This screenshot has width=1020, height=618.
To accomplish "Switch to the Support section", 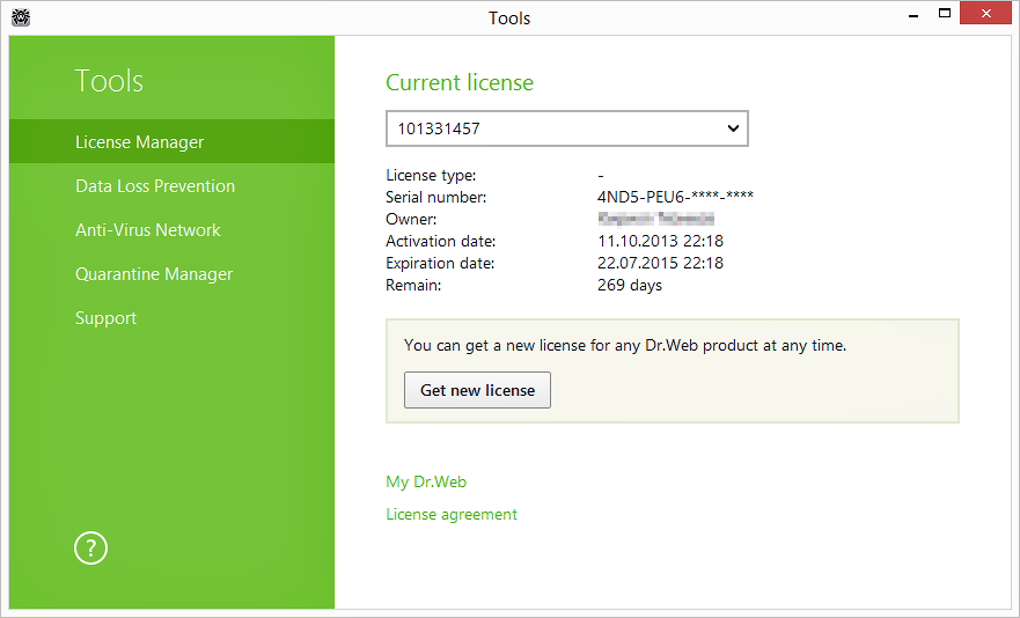I will tap(106, 318).
